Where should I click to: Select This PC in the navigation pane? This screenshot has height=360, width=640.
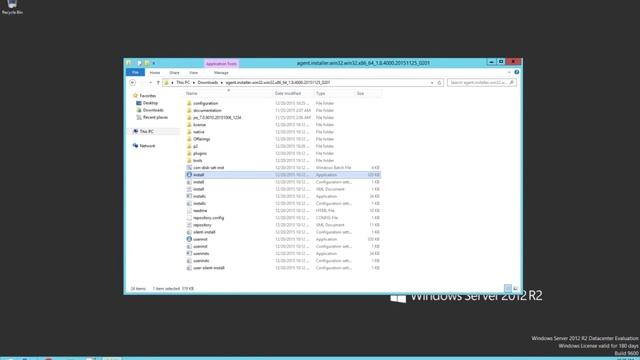coord(147,131)
